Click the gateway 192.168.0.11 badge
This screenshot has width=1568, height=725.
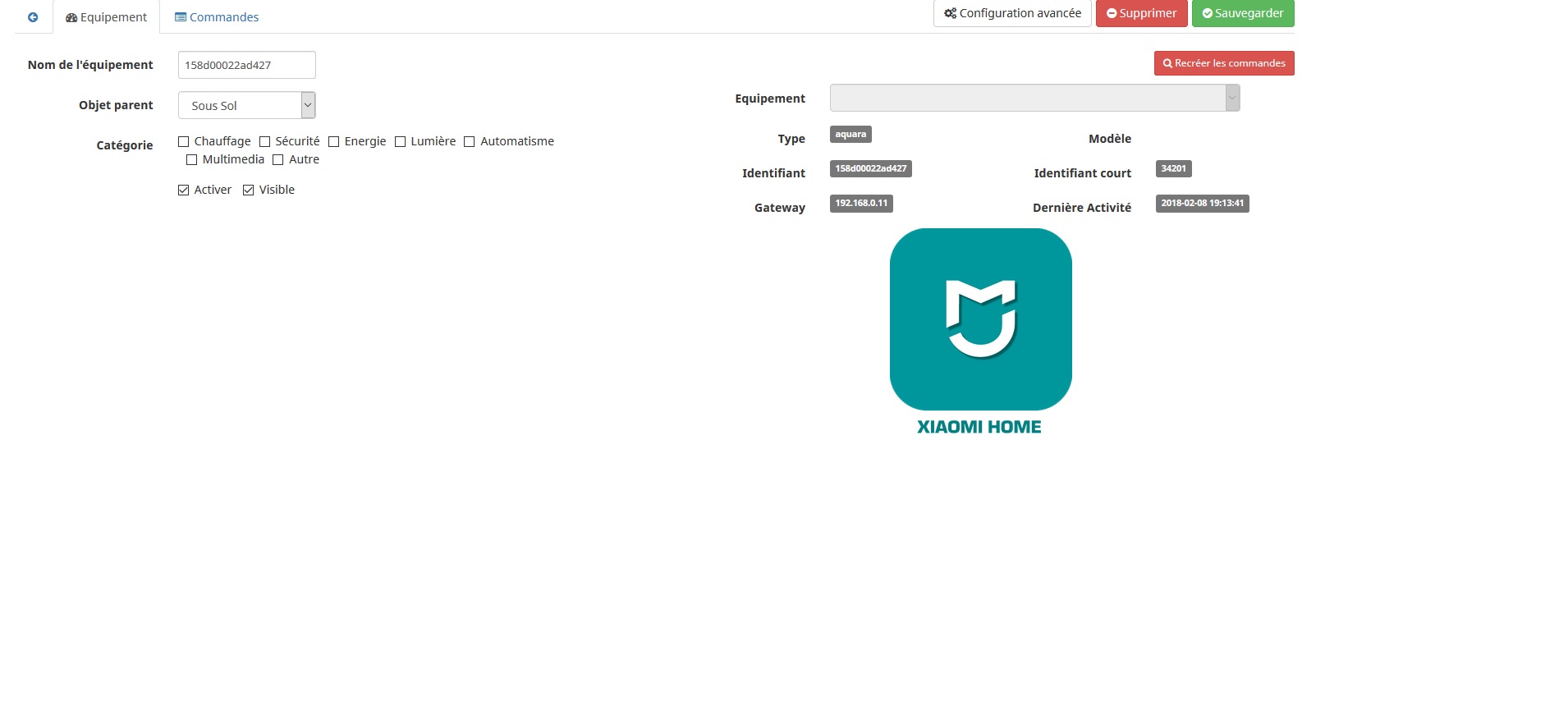point(861,204)
